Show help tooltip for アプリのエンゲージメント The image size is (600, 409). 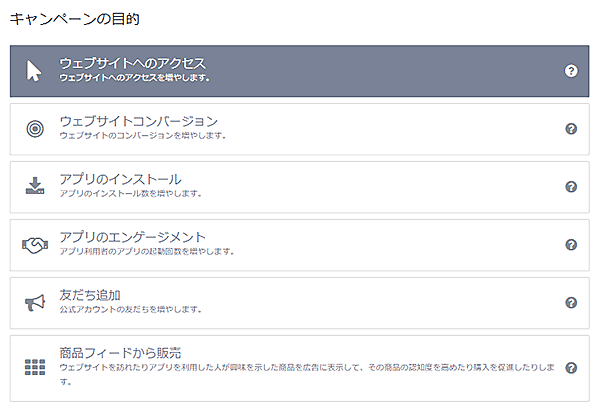[571, 244]
